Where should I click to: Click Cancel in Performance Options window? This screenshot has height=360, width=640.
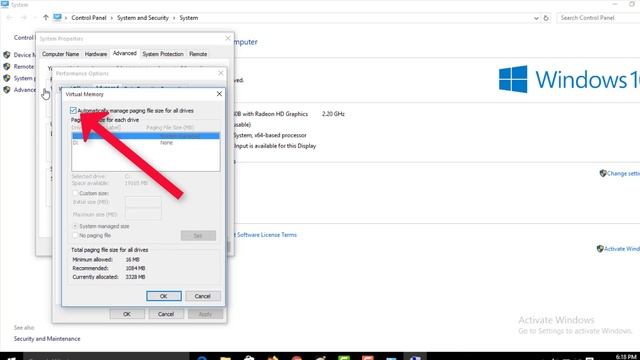pyautogui.click(x=166, y=314)
